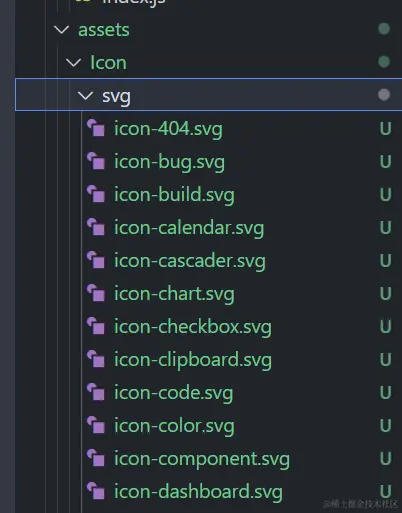Select the purple icon beside icon-build.svg
The height and width of the screenshot is (513, 402).
point(96,194)
